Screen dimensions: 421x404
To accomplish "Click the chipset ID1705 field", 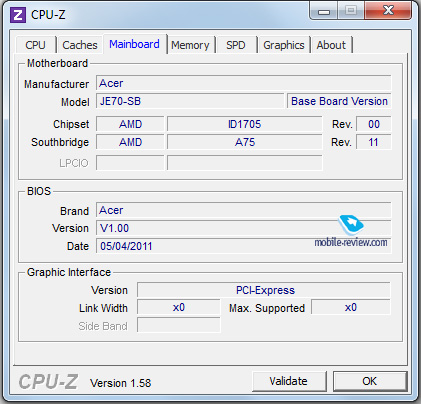I will pos(245,124).
